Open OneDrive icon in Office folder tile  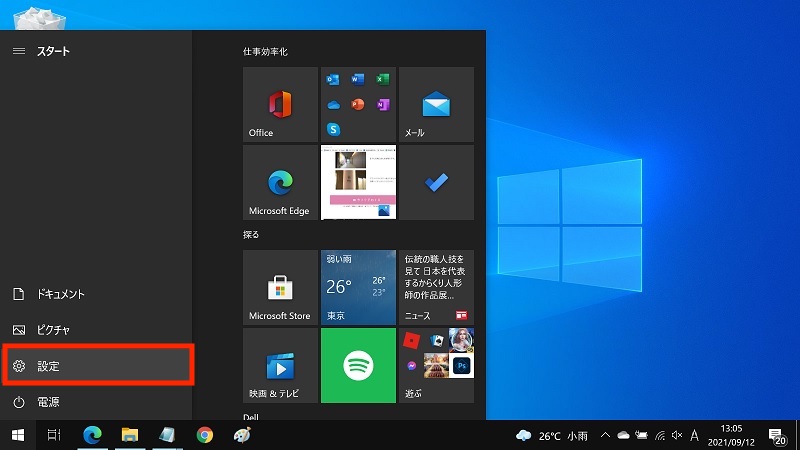click(333, 105)
